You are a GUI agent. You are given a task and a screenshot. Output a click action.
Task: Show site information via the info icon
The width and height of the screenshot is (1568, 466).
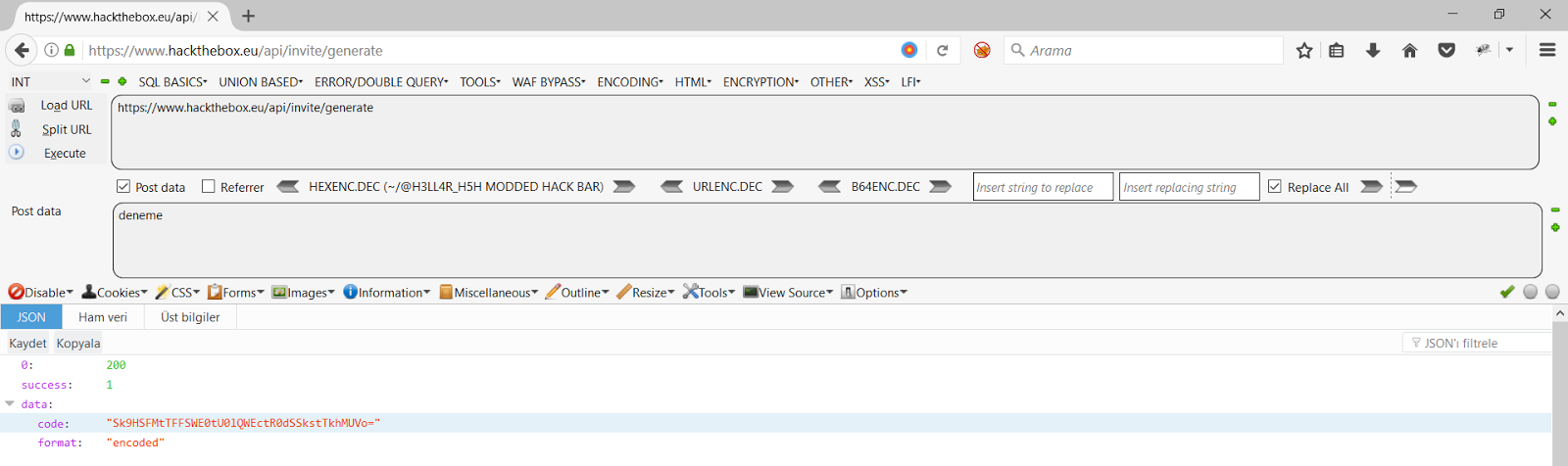(x=51, y=50)
